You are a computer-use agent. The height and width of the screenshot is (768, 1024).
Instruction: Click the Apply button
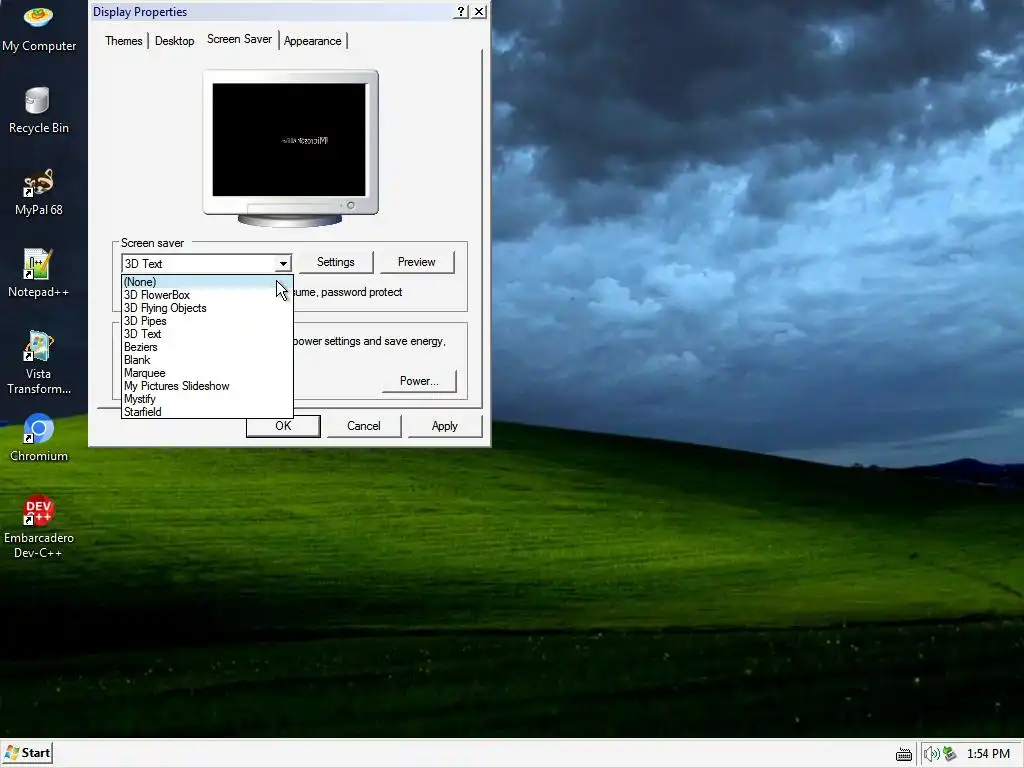tap(445, 426)
